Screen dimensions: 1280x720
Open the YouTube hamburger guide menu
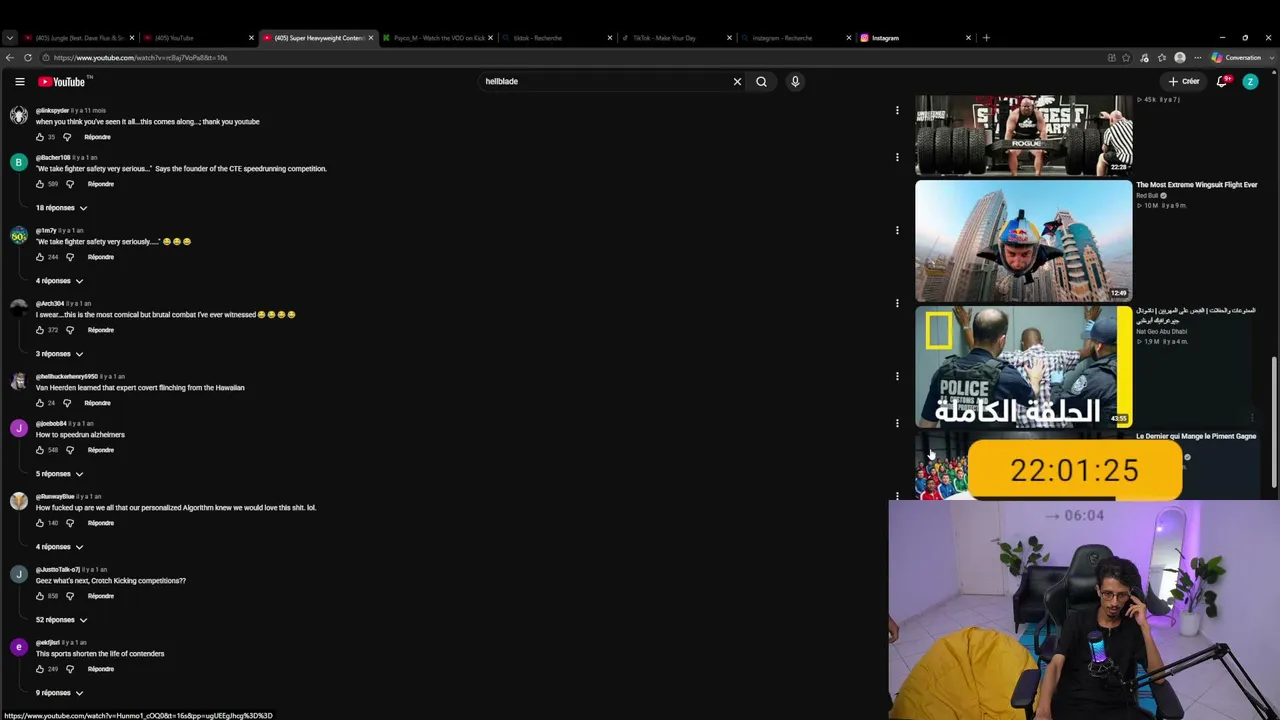[x=19, y=81]
